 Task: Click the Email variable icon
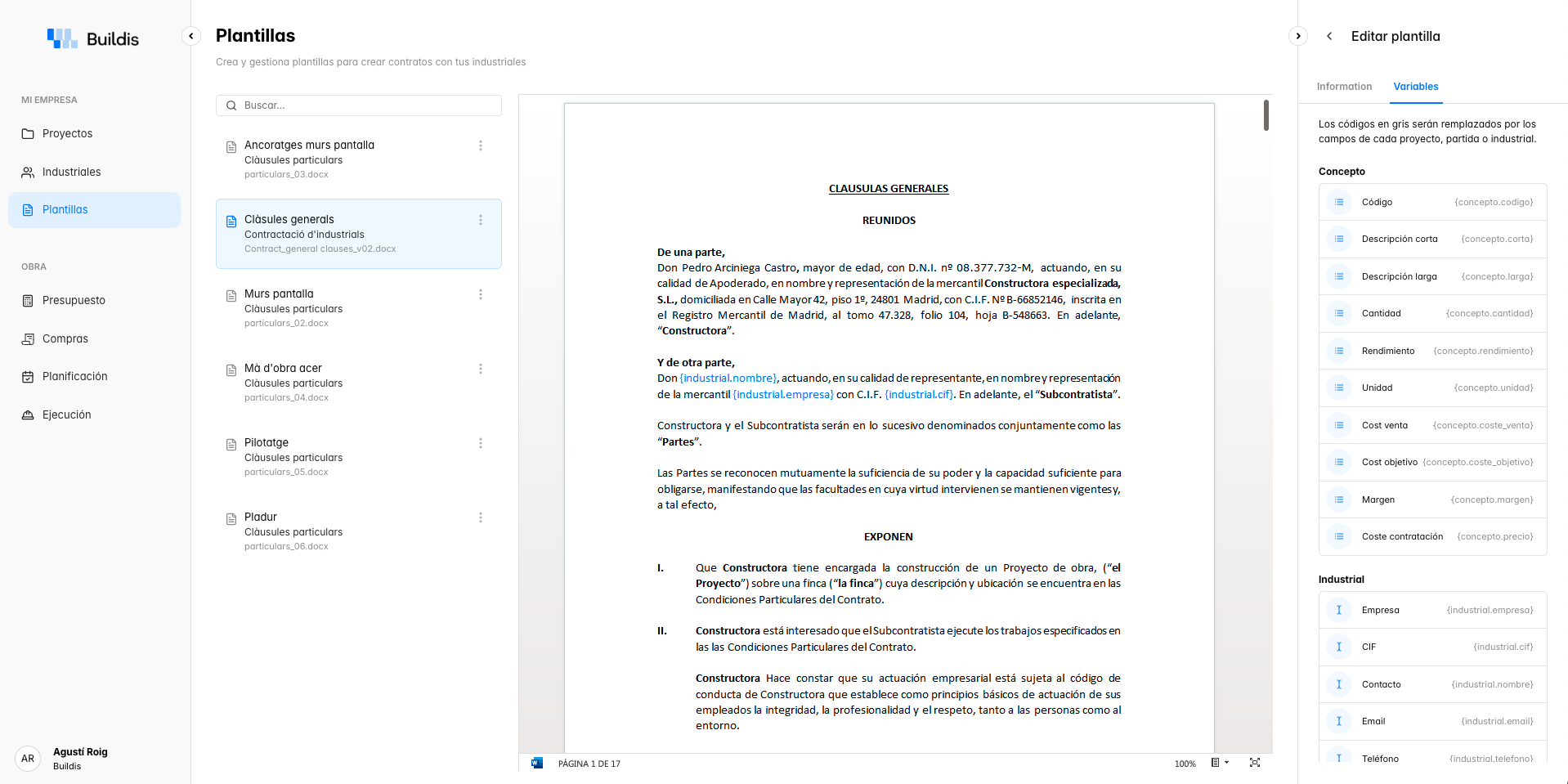(1339, 721)
